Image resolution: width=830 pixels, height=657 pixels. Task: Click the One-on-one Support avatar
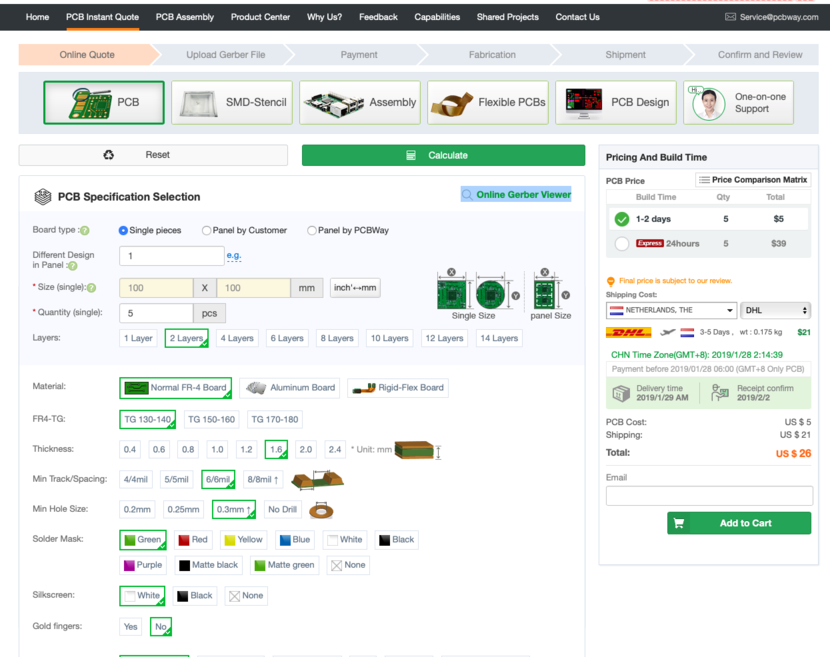(708, 103)
